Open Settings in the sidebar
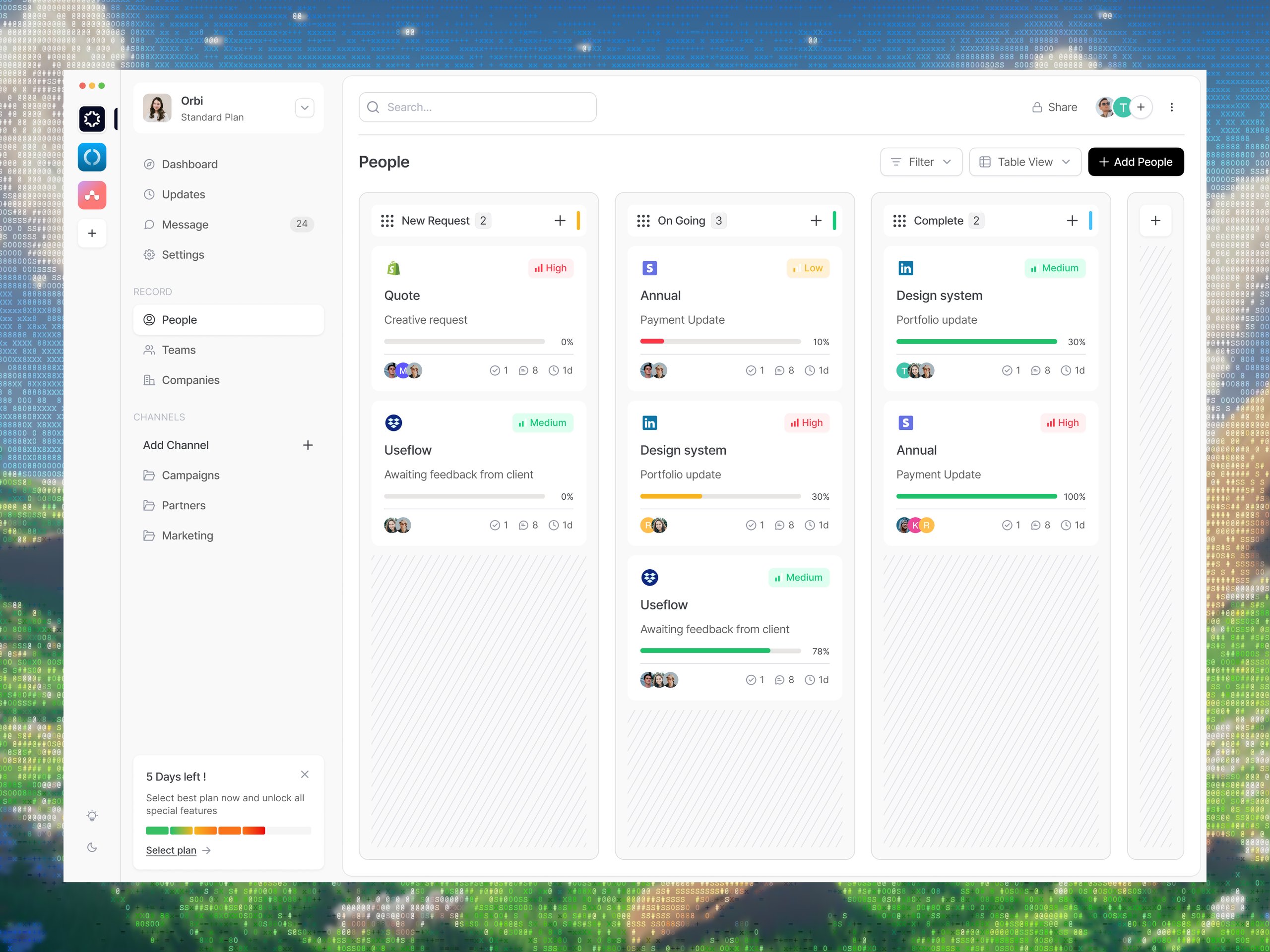 229,255
